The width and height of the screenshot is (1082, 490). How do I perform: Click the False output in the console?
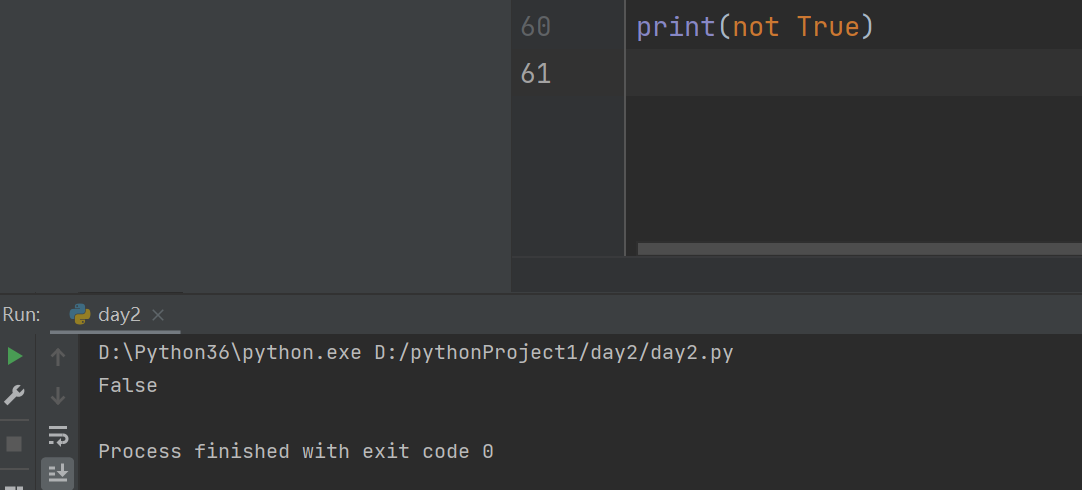coord(127,385)
